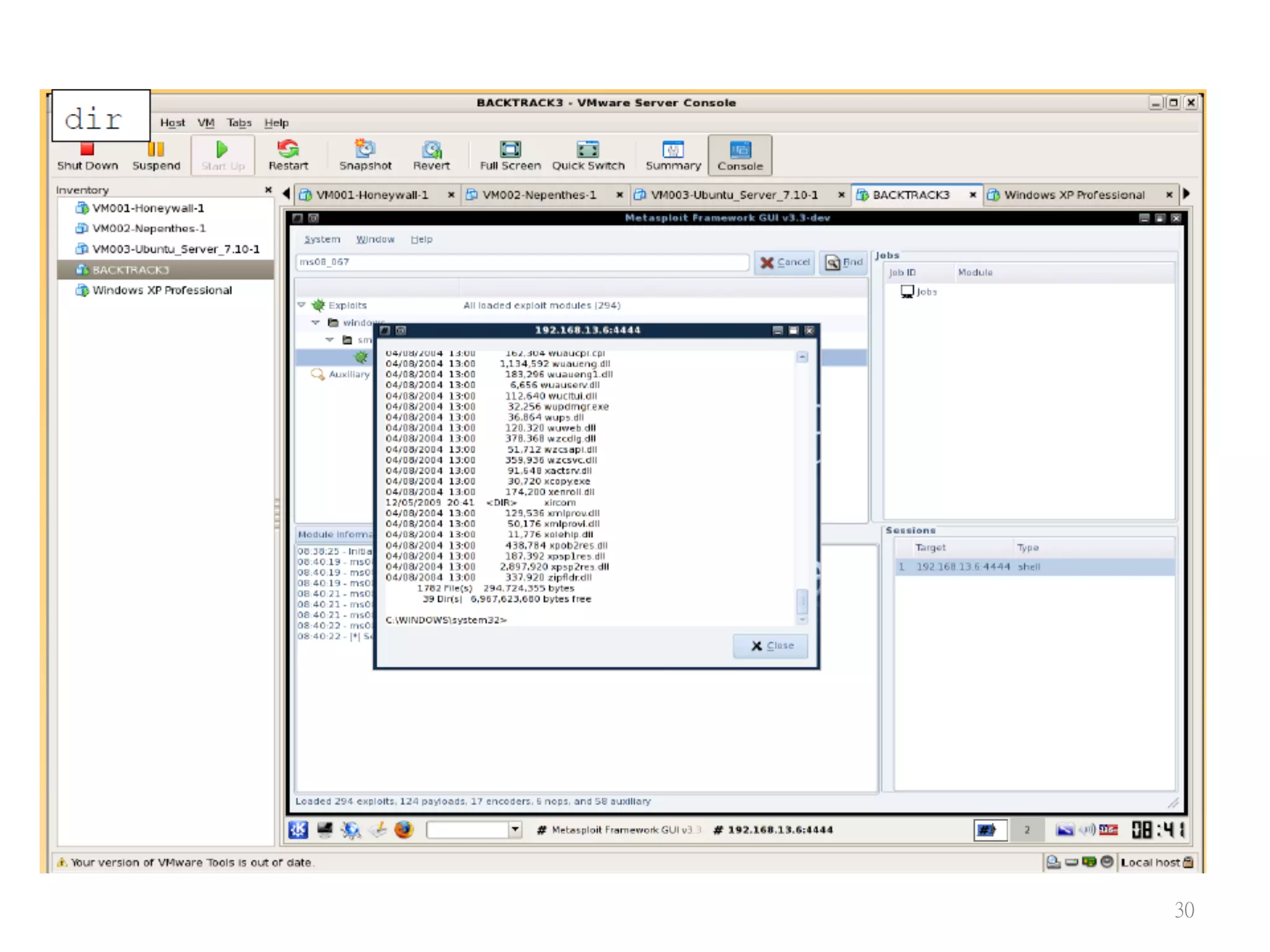The height and width of the screenshot is (952, 1270).
Task: Click the Close button in shell dialog
Action: 772,645
